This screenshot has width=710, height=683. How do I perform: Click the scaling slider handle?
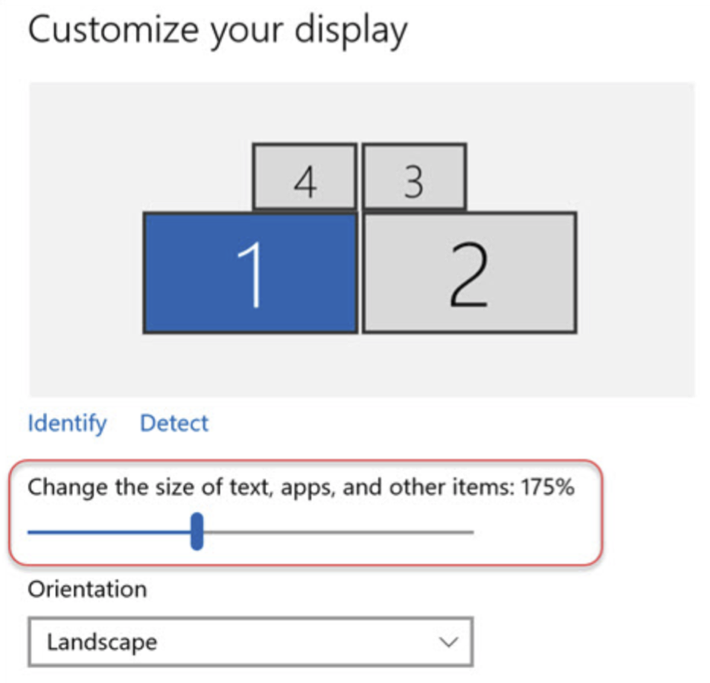(x=197, y=532)
